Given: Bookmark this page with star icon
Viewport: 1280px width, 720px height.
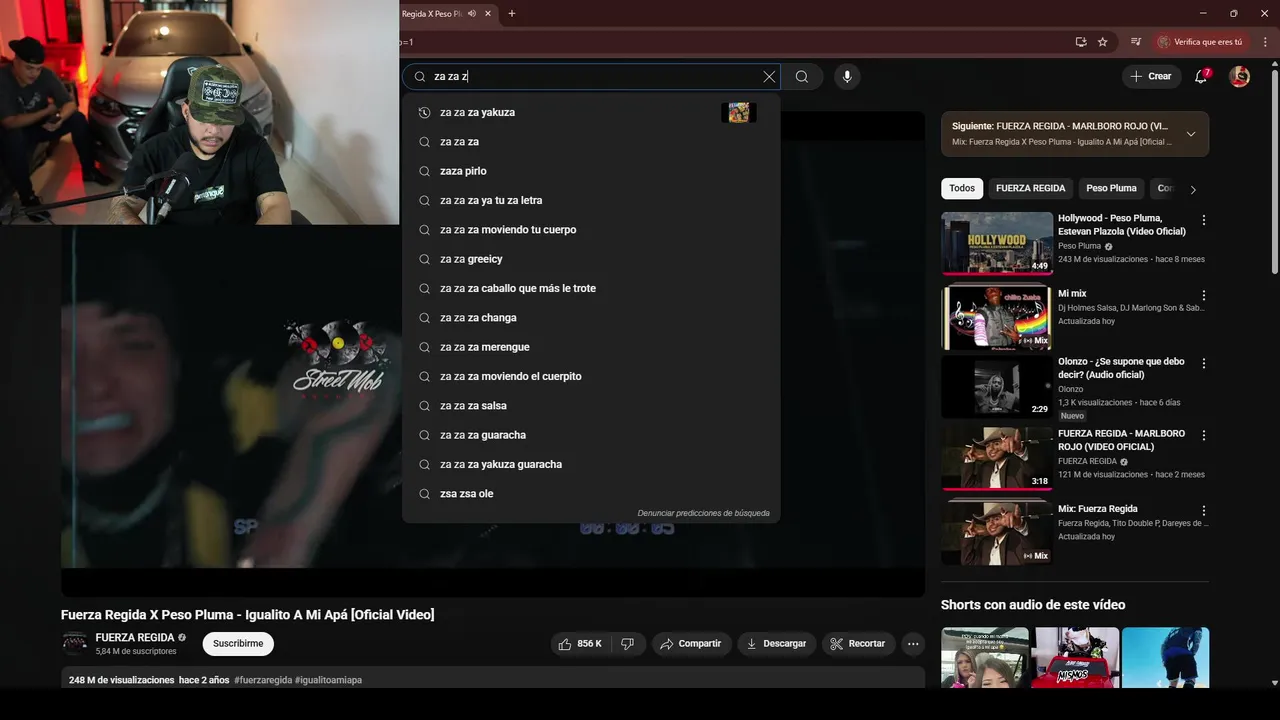Looking at the screenshot, I should [1102, 42].
